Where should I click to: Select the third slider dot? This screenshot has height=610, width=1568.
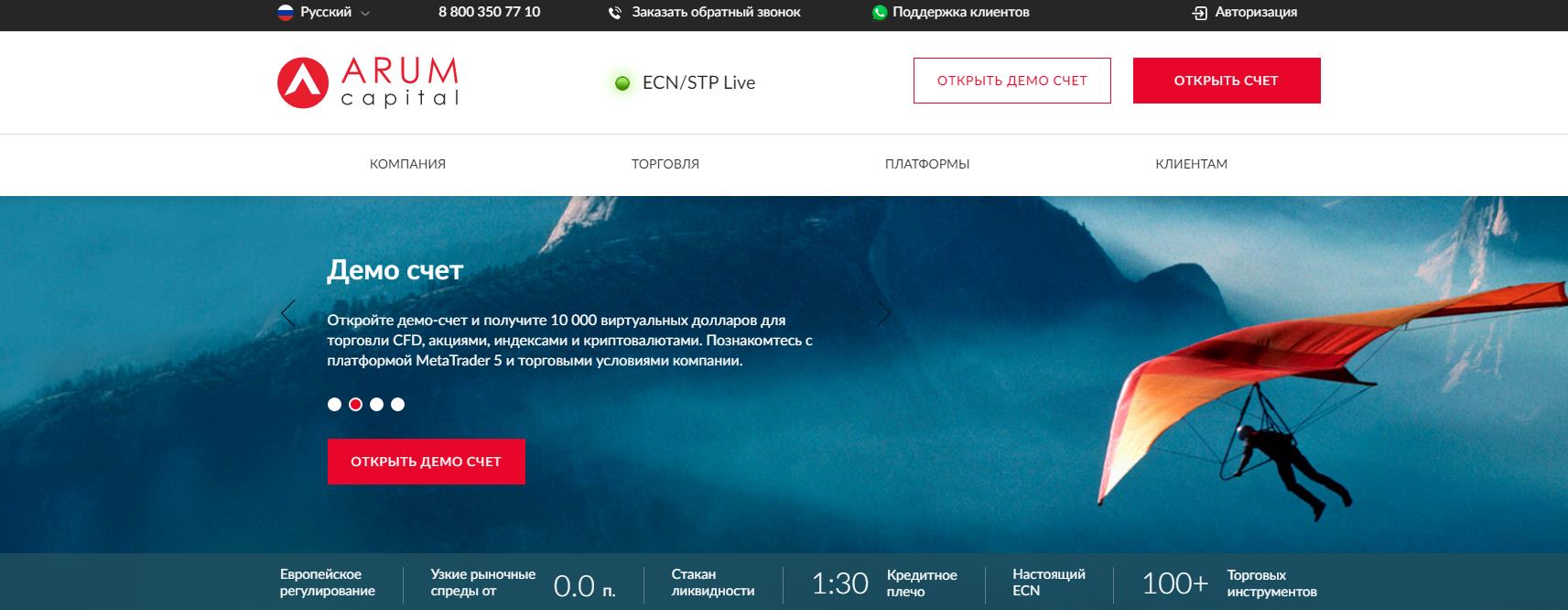pos(376,404)
